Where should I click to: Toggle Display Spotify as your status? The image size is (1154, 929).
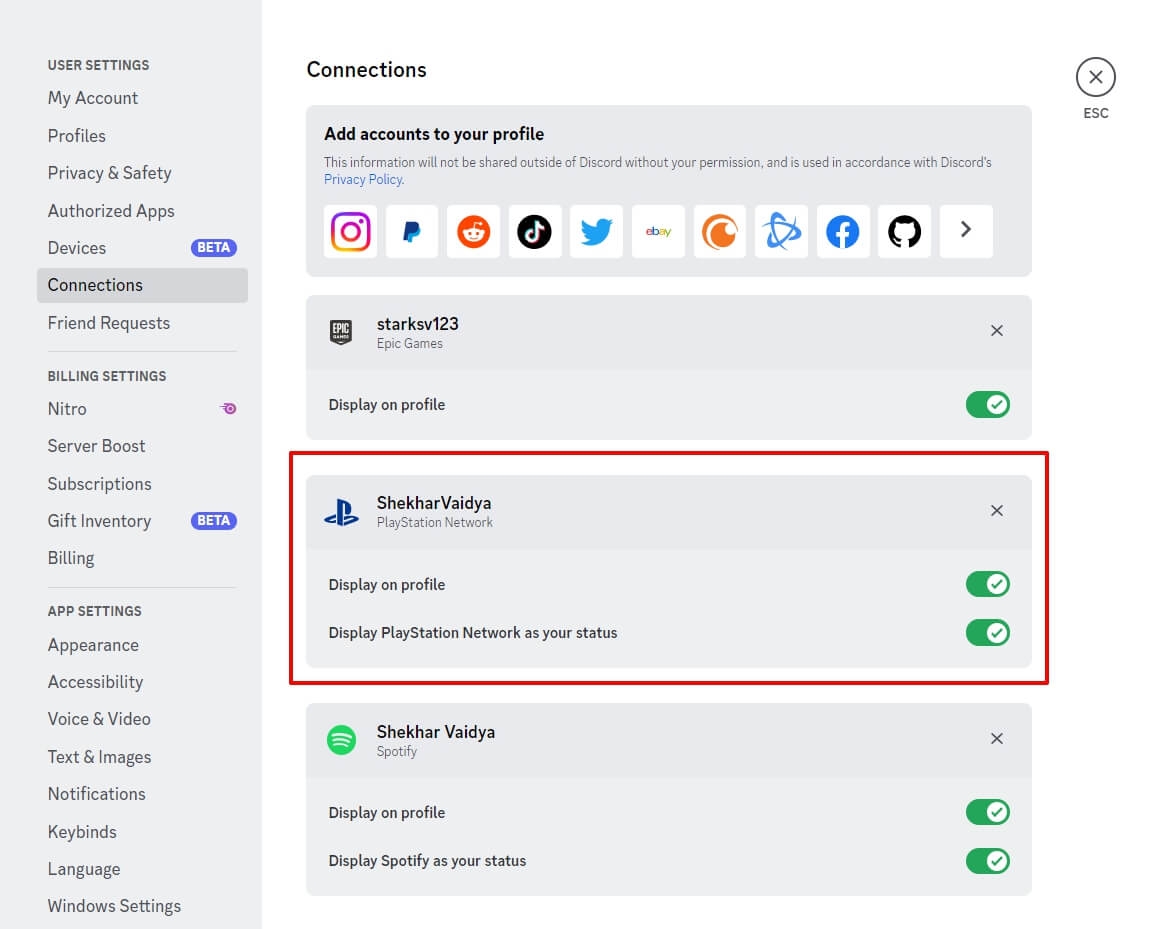pos(988,861)
